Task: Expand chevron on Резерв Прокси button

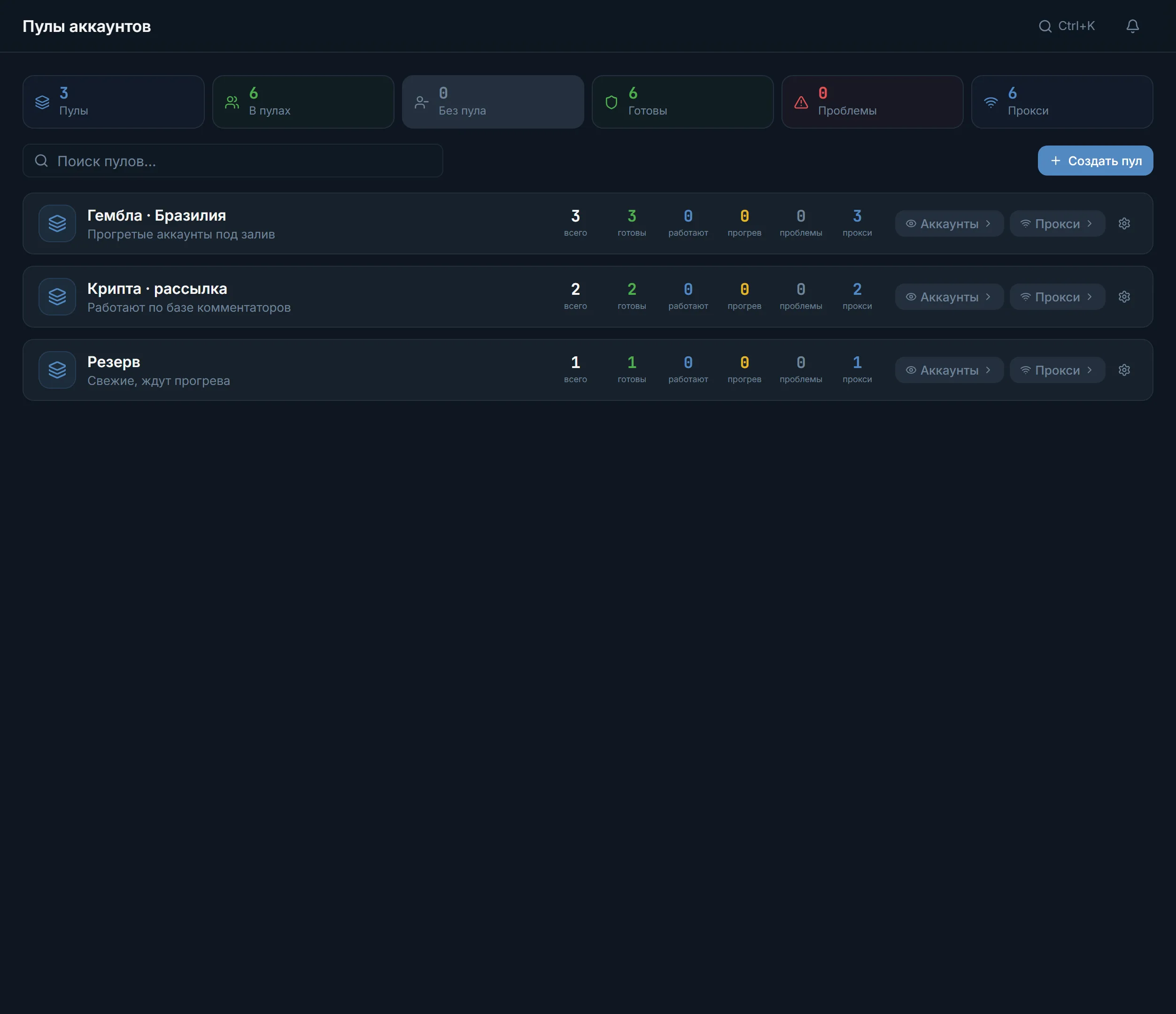Action: click(1089, 370)
